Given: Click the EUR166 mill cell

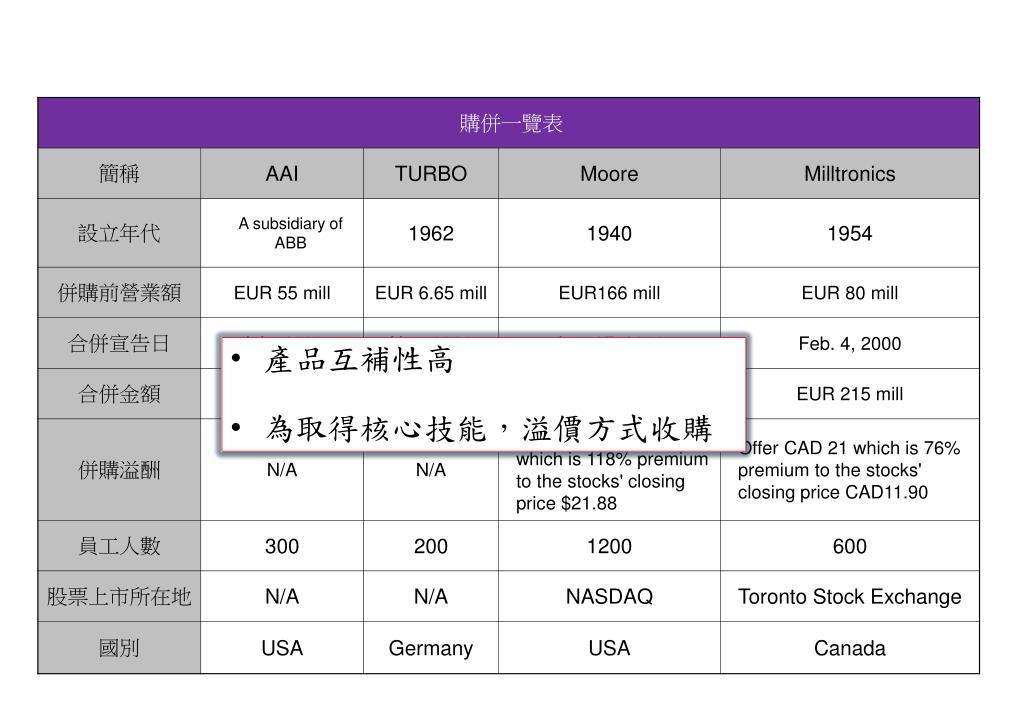Looking at the screenshot, I should [609, 293].
